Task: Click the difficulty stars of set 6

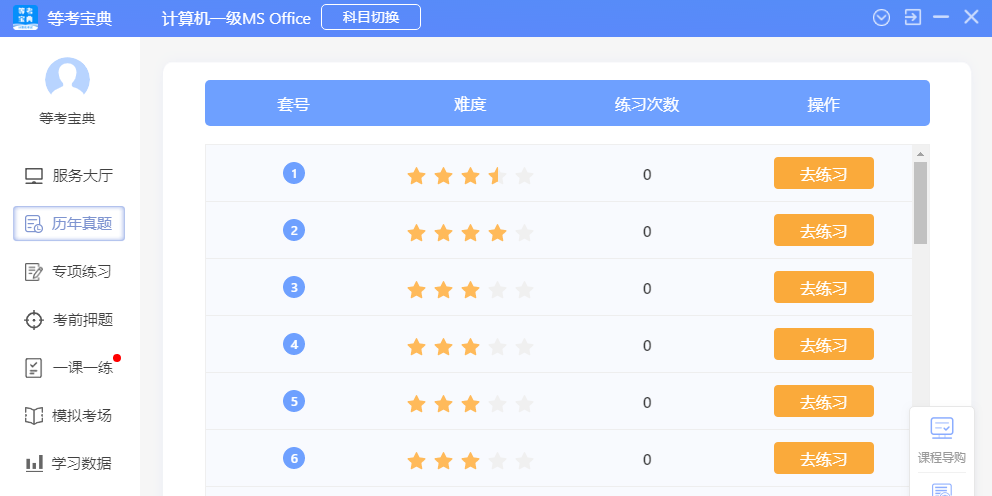Action: point(470,461)
